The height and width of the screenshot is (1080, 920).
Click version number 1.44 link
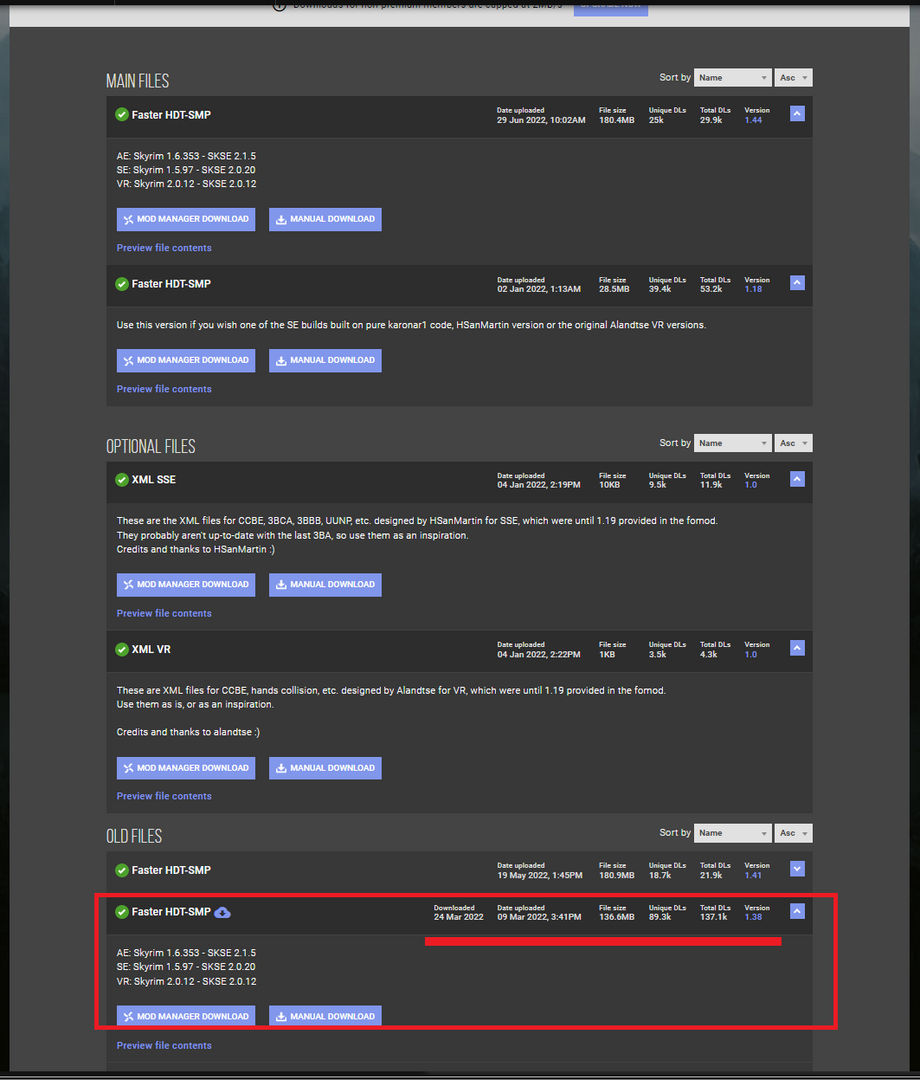click(x=753, y=121)
